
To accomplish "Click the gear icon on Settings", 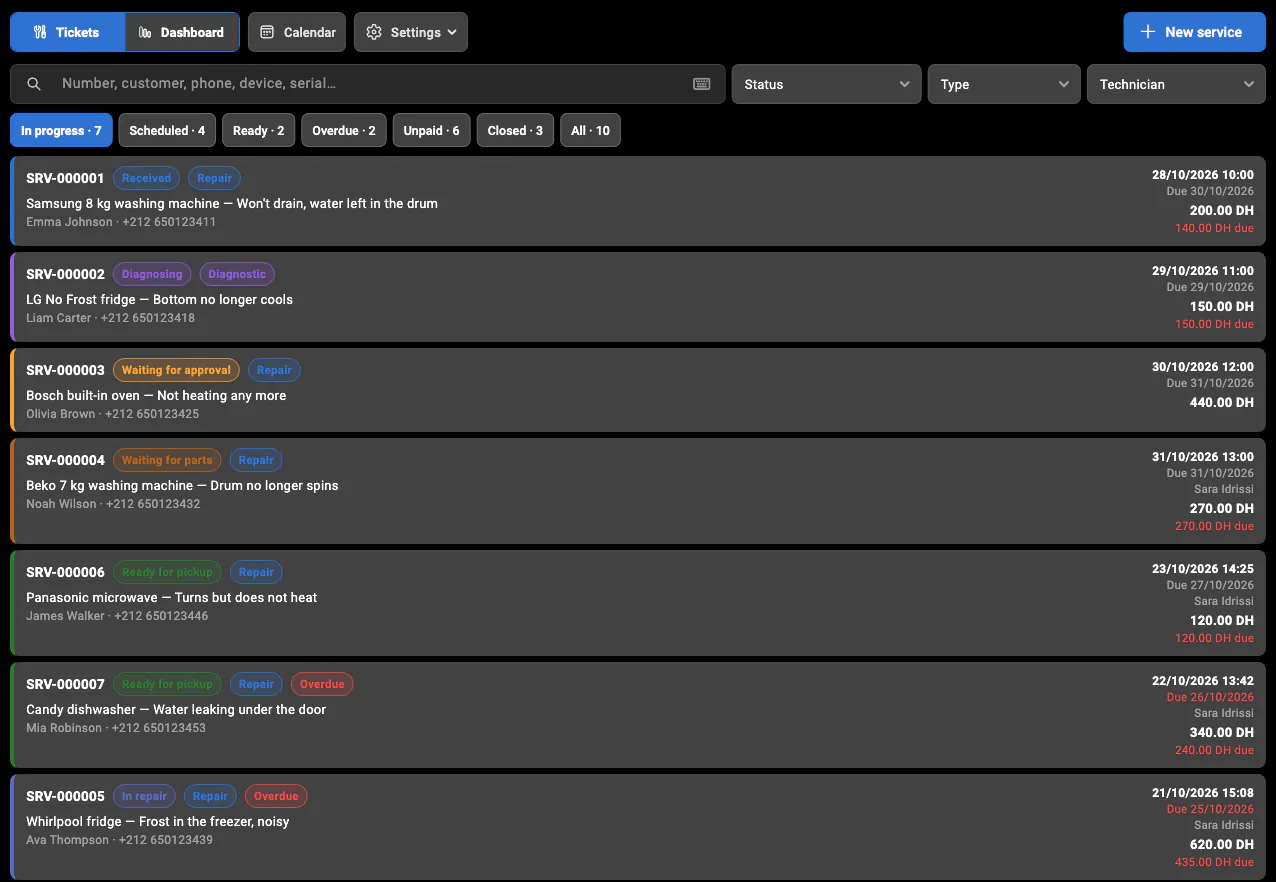I will click(x=374, y=32).
